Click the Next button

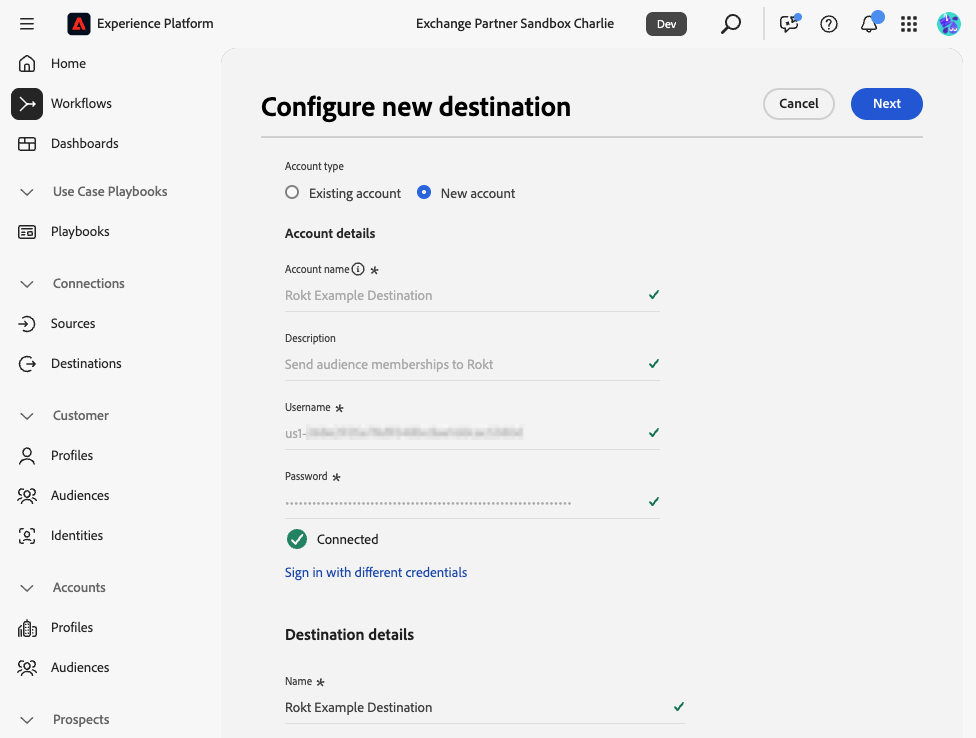886,104
